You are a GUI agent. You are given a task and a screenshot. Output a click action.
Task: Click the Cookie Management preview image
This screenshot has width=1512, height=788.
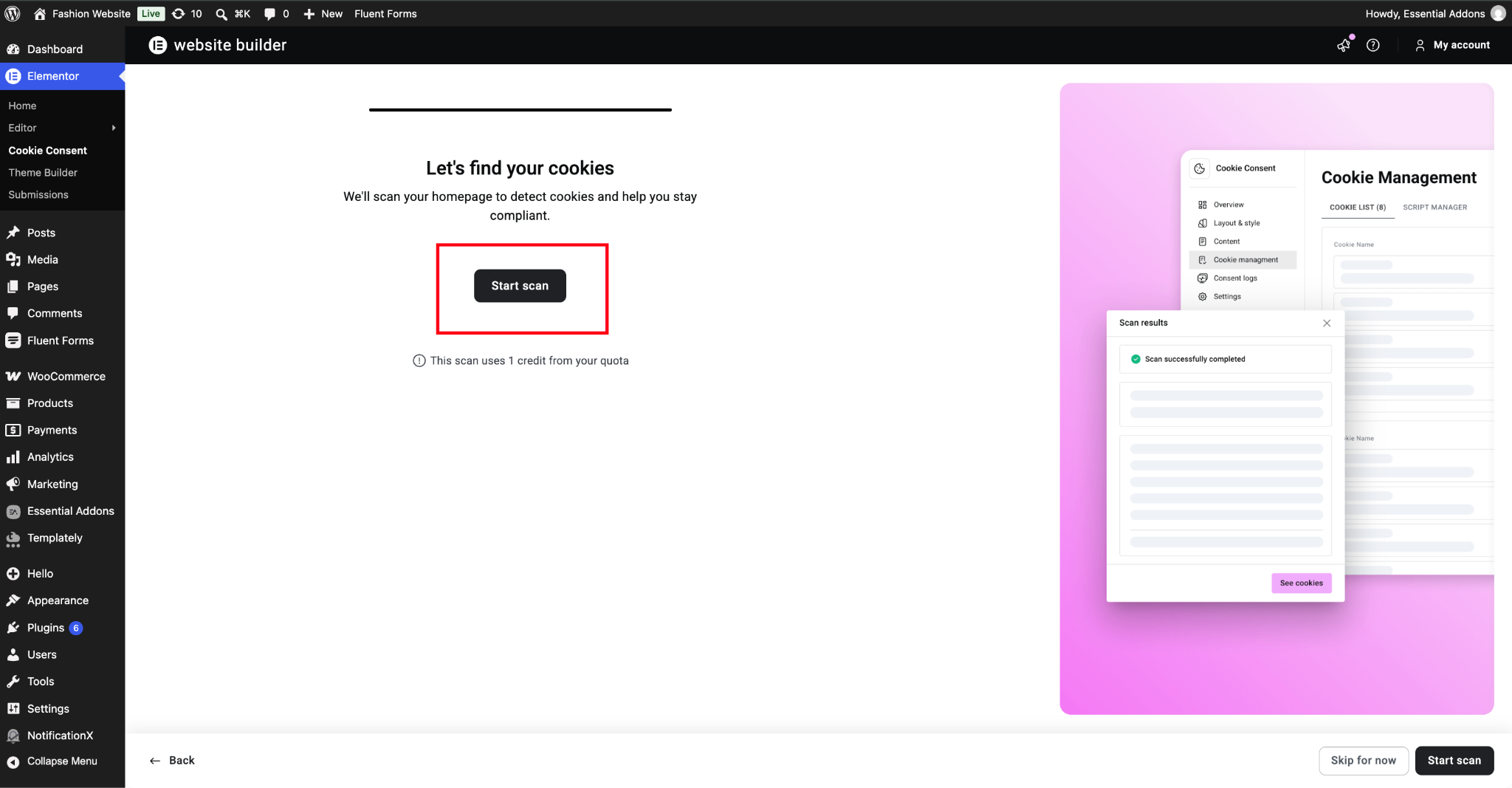click(1276, 399)
